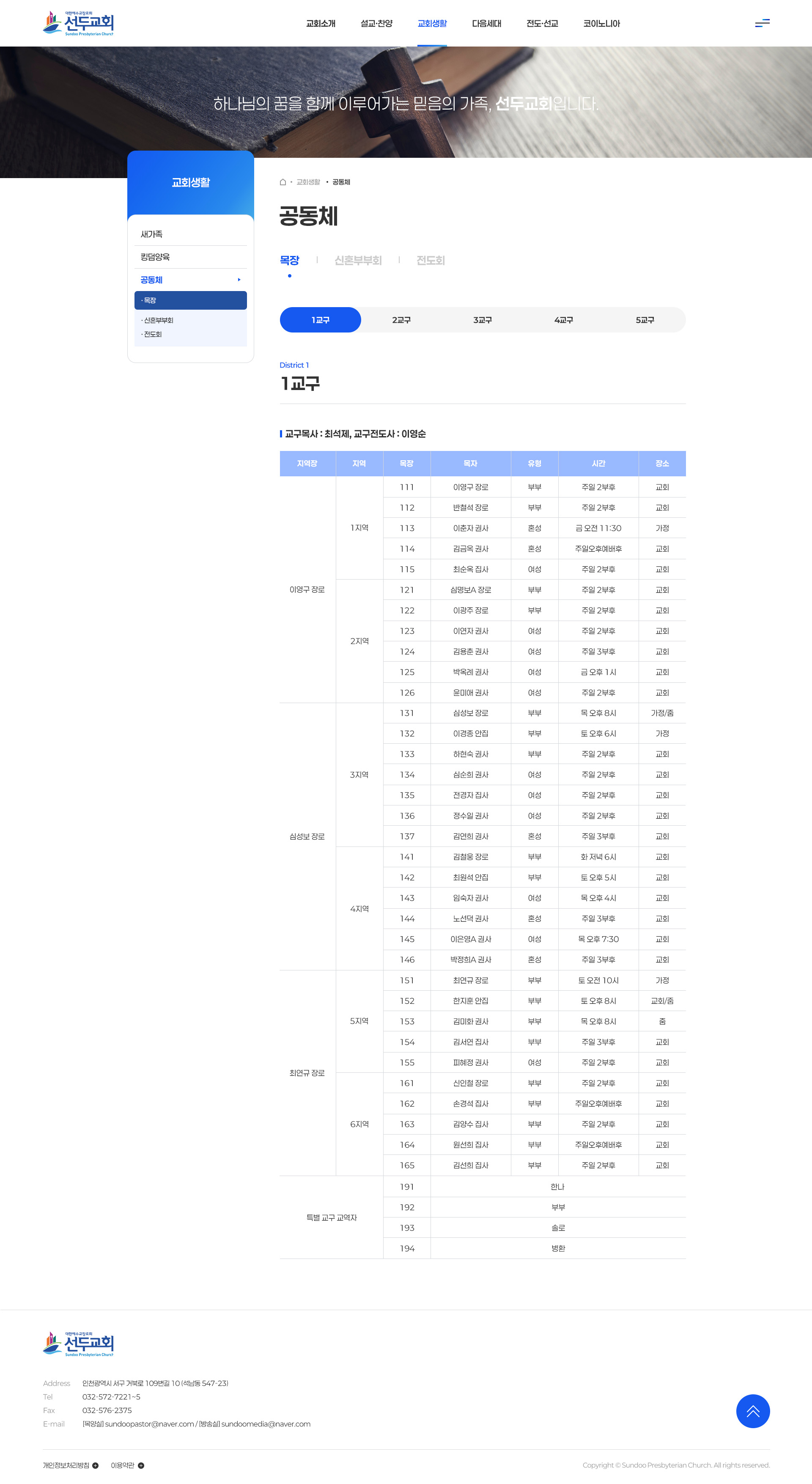Open the 설교·찬양 navigation menu
This screenshot has width=812, height=1484.
click(376, 24)
